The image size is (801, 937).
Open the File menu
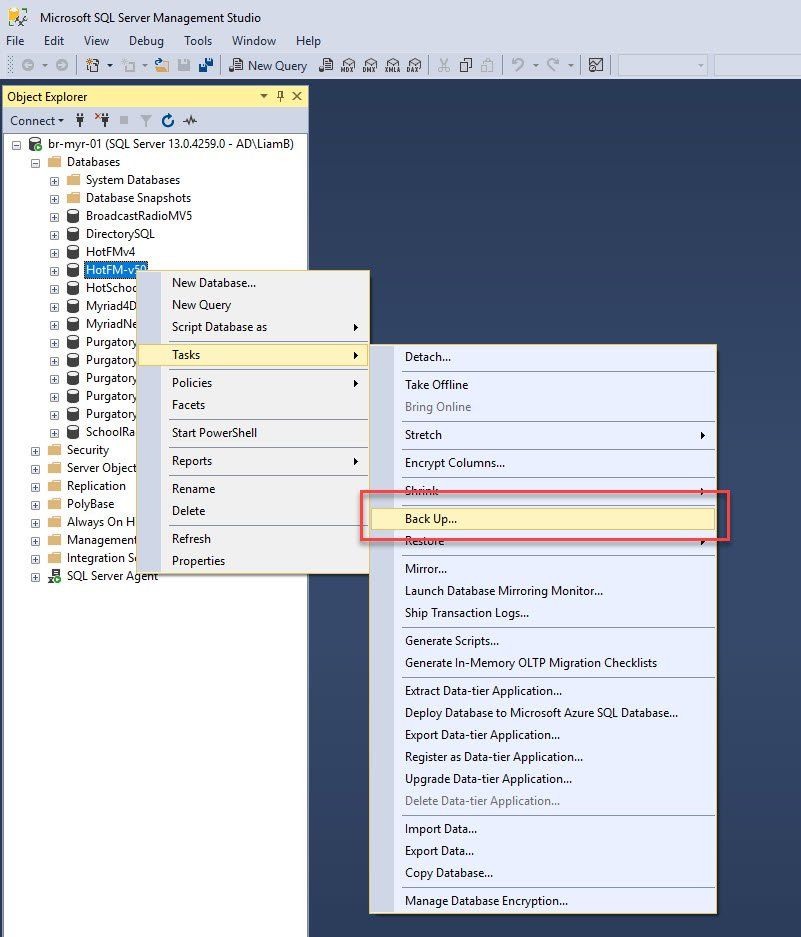point(15,41)
